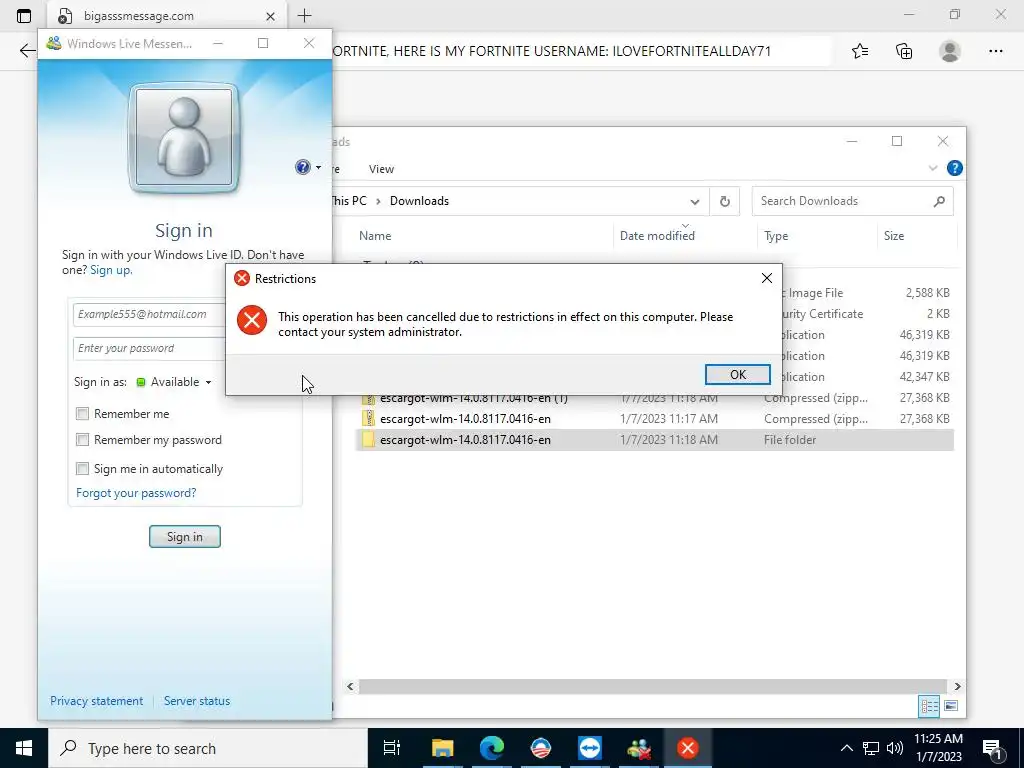This screenshot has width=1024, height=768.
Task: Click the Messenger profile picture avatar
Action: pyautogui.click(x=184, y=138)
